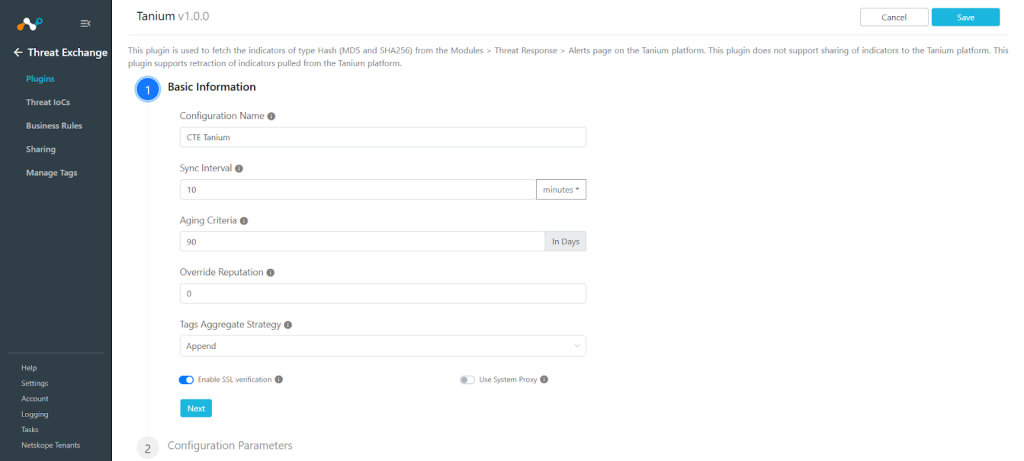Image resolution: width=1024 pixels, height=461 pixels.
Task: Click the Save button
Action: 965,18
